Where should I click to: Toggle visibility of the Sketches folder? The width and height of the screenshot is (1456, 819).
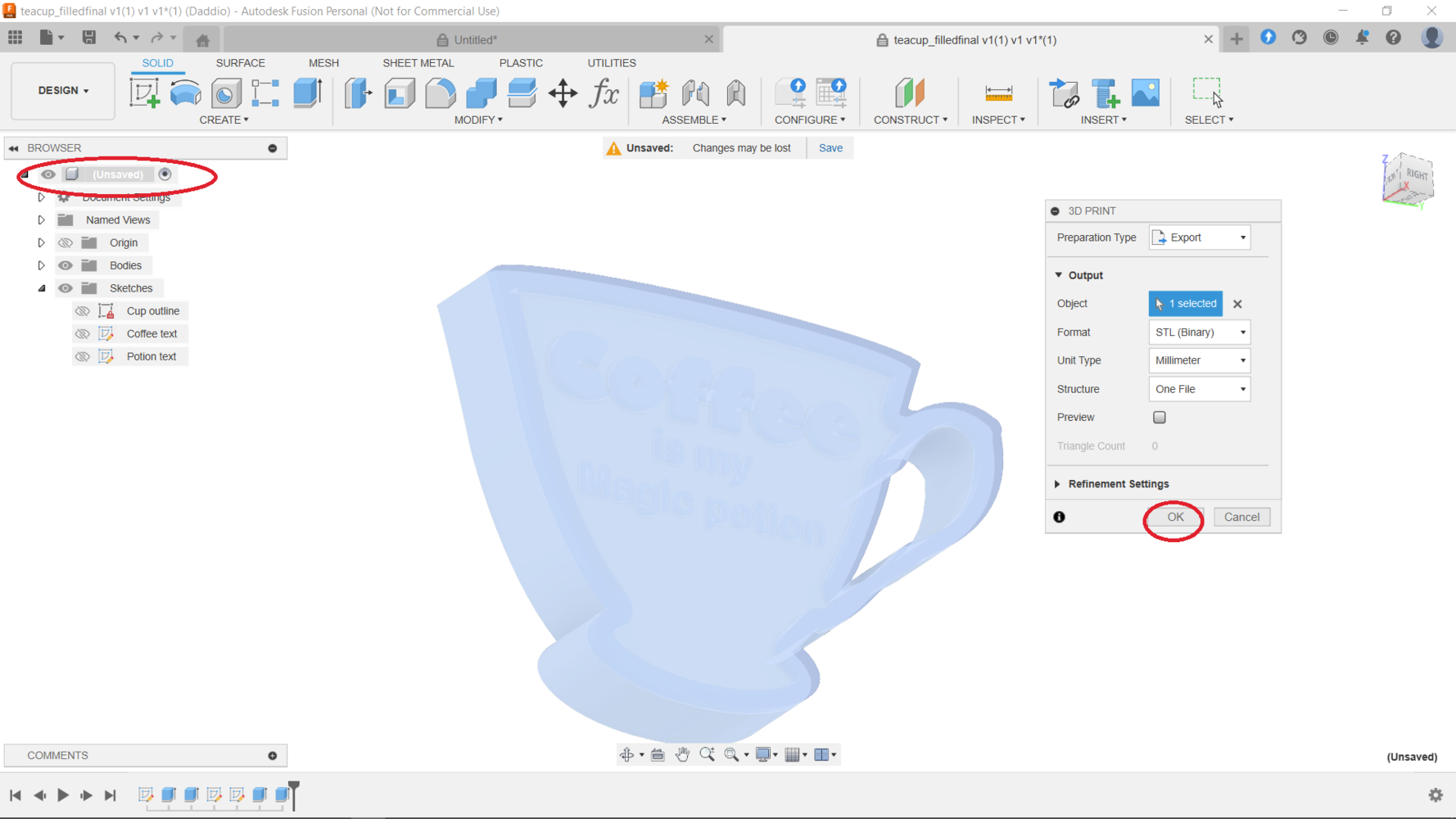pyautogui.click(x=66, y=288)
